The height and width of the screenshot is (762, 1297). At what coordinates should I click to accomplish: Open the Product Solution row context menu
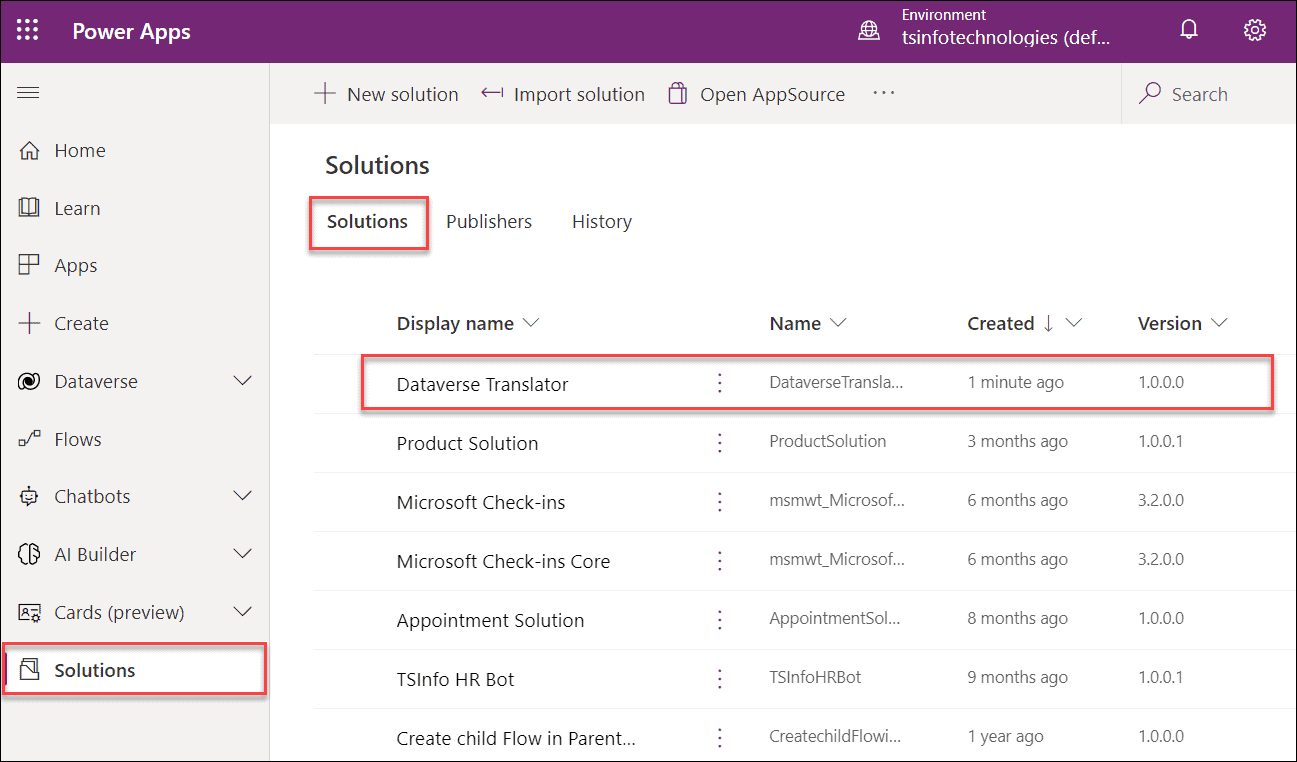tap(719, 442)
